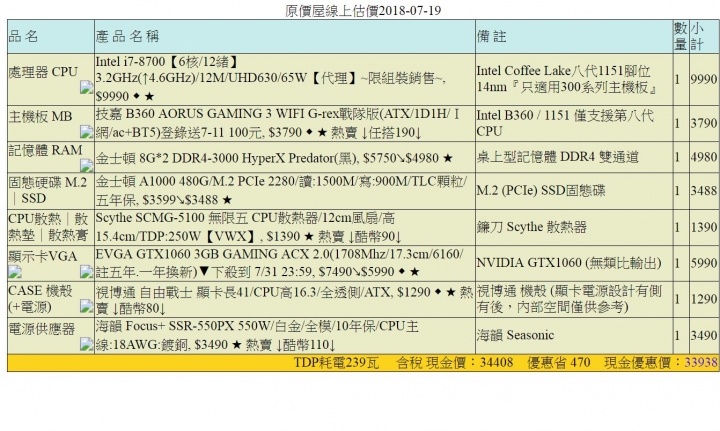Click the 含稅 現金價:34408 total
Image resolution: width=720 pixels, height=431 pixels.
(x=455, y=362)
